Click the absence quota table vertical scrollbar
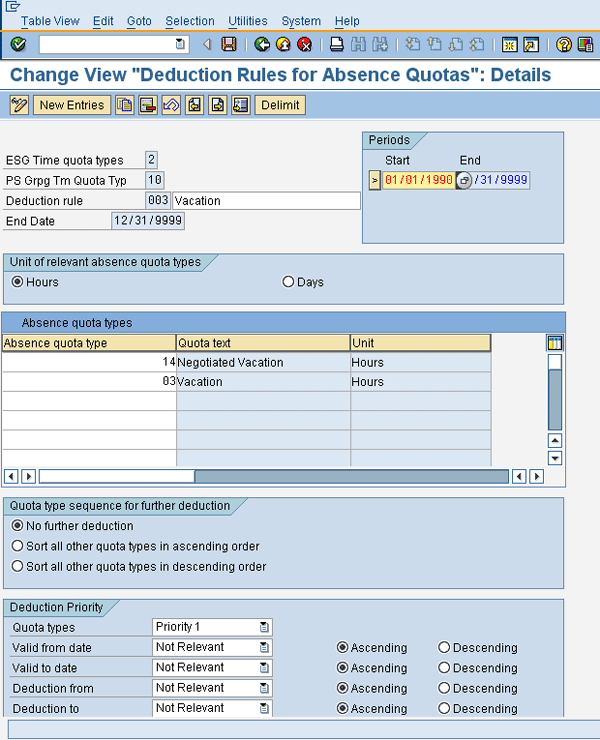The width and height of the screenshot is (600, 740). [x=555, y=392]
